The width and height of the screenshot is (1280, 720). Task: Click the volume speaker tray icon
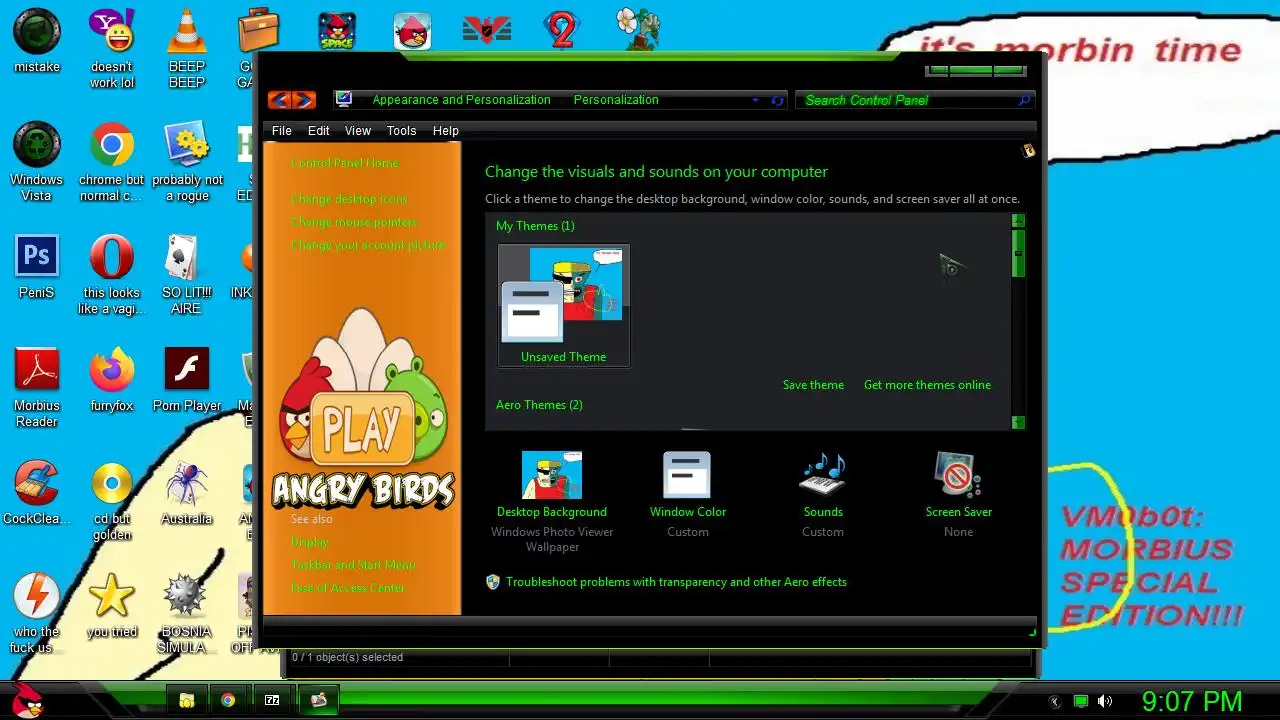point(1105,701)
